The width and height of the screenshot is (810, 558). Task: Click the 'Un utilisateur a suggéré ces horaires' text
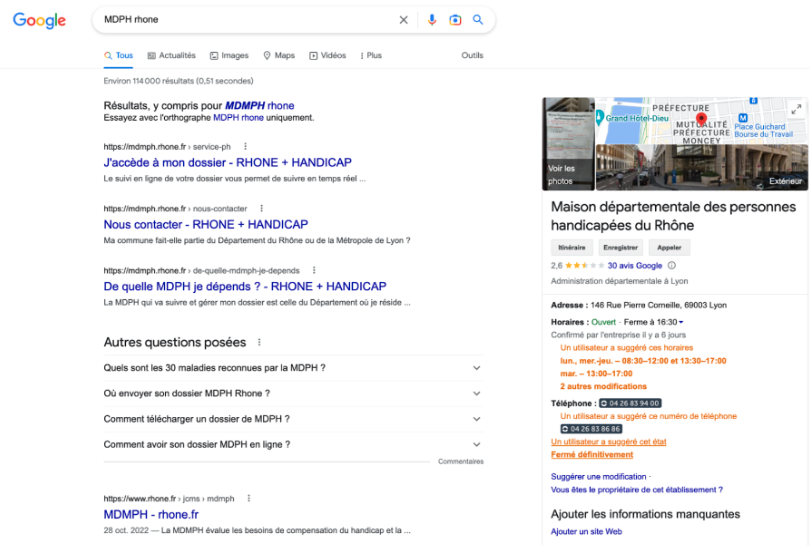pos(627,348)
